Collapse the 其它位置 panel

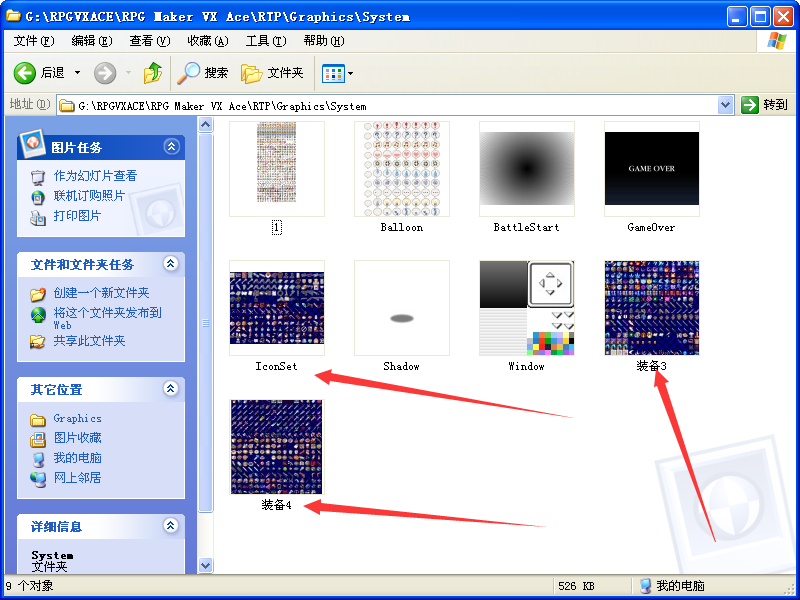click(170, 389)
